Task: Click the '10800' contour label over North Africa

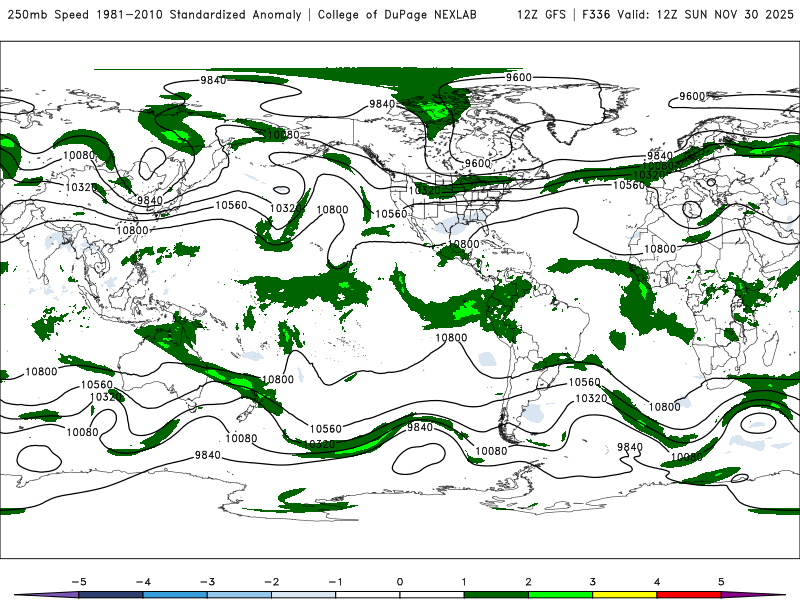Action: point(660,249)
